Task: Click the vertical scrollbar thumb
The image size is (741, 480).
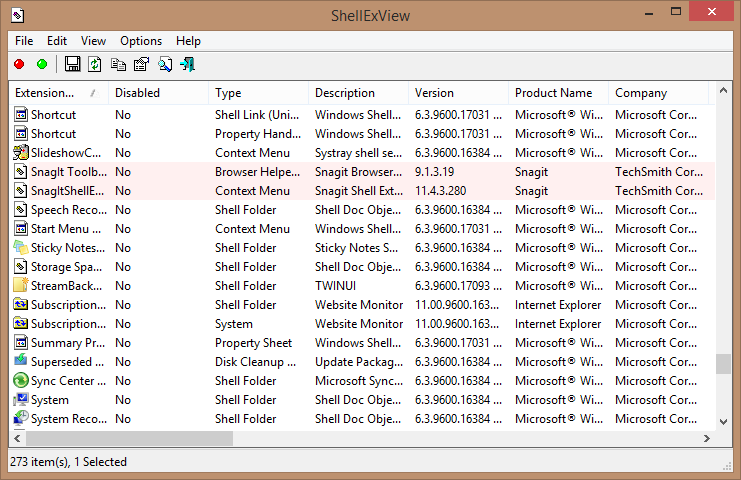Action: click(x=723, y=364)
